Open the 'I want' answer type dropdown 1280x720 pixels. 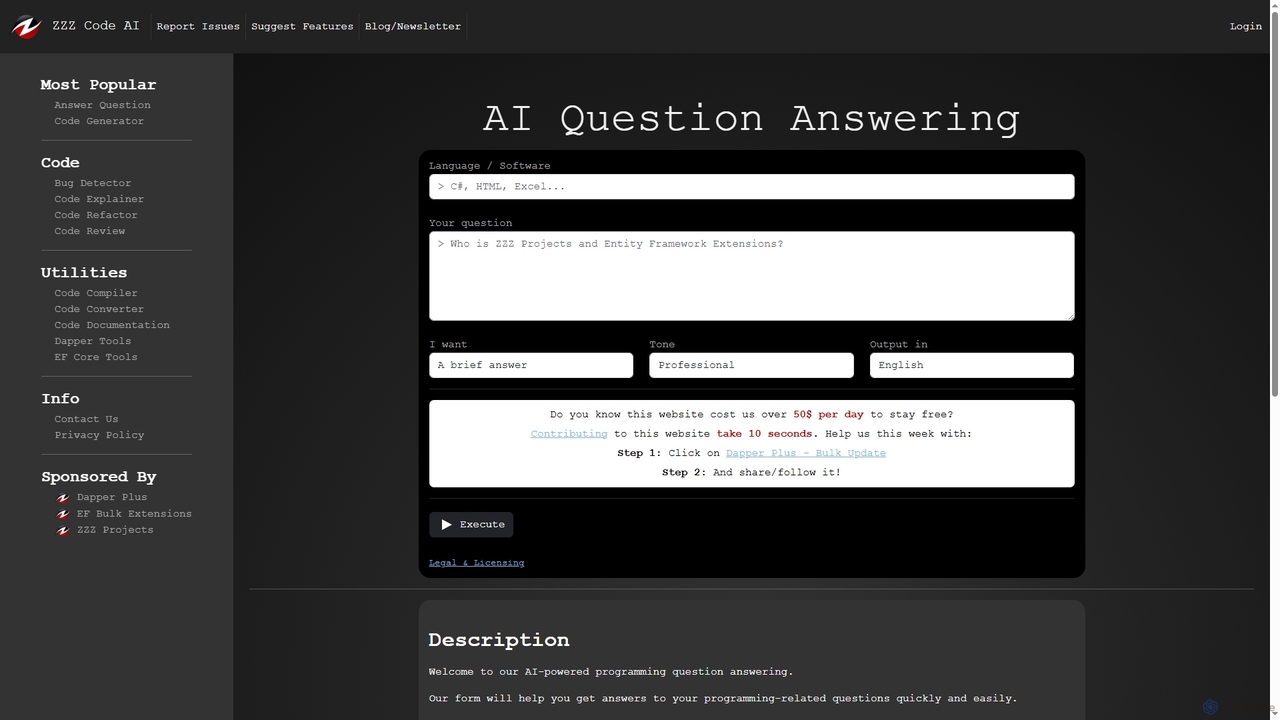[x=531, y=365]
